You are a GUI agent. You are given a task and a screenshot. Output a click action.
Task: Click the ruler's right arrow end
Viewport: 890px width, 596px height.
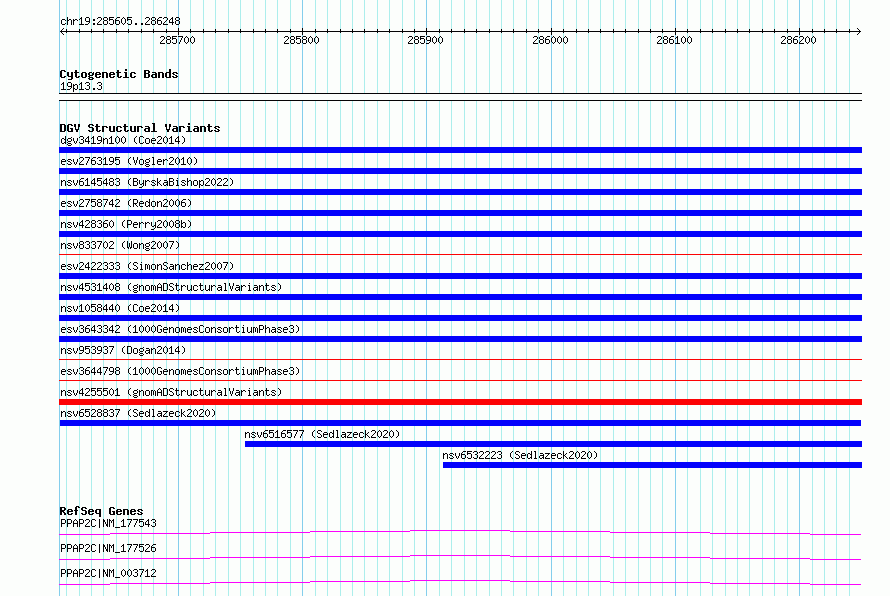(859, 31)
